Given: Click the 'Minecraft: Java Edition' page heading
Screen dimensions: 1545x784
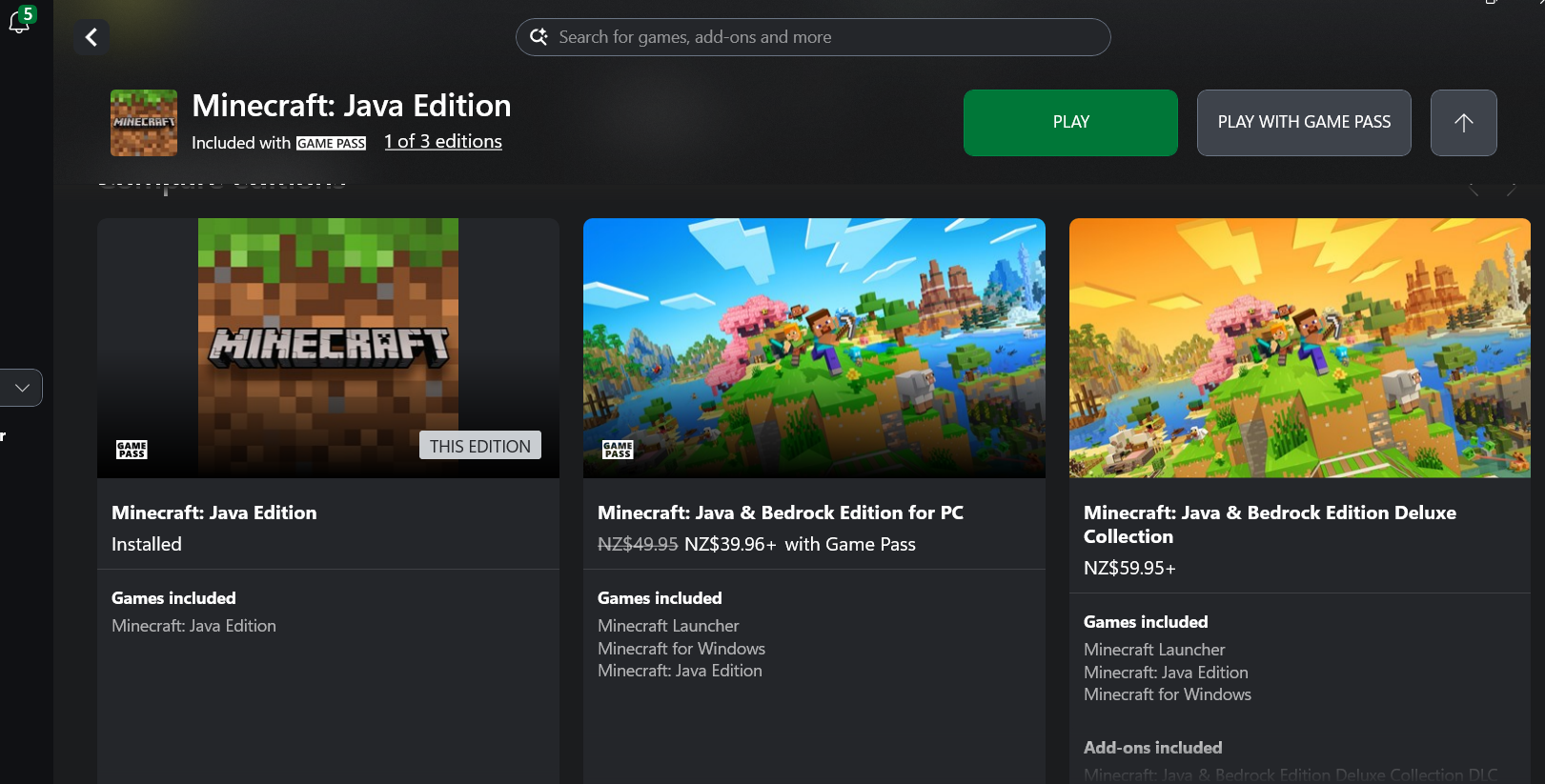Looking at the screenshot, I should pyautogui.click(x=352, y=106).
